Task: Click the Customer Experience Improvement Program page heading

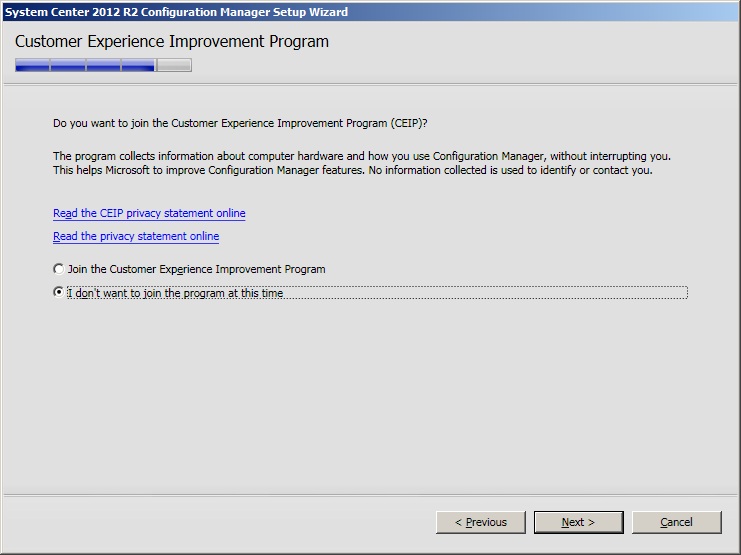Action: tap(172, 42)
